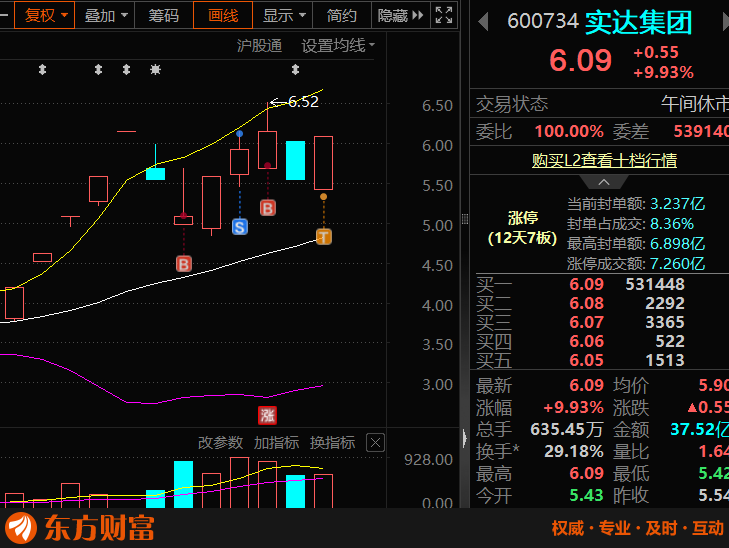Click 当前封单额 value 3.237亿

point(678,204)
